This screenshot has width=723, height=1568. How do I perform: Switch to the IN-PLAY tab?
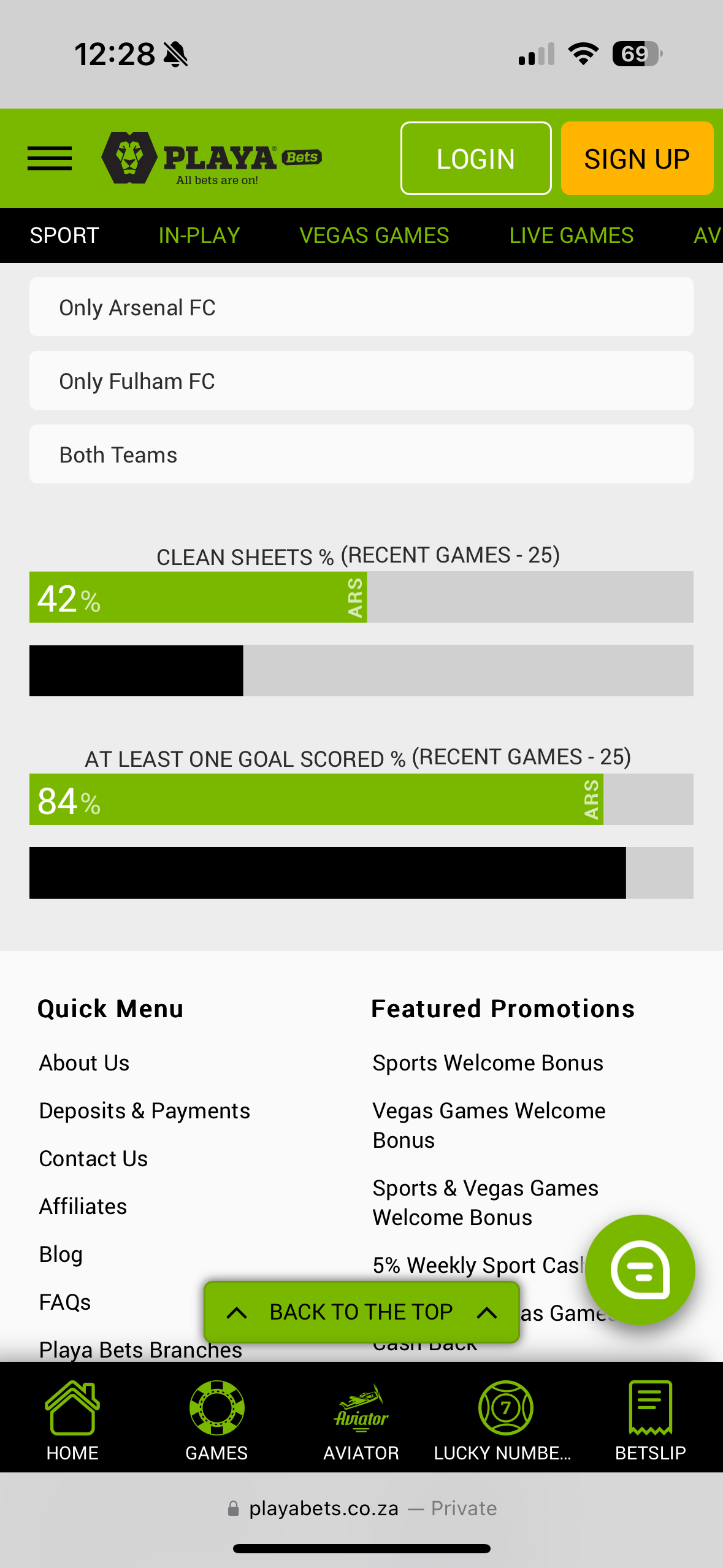tap(198, 235)
